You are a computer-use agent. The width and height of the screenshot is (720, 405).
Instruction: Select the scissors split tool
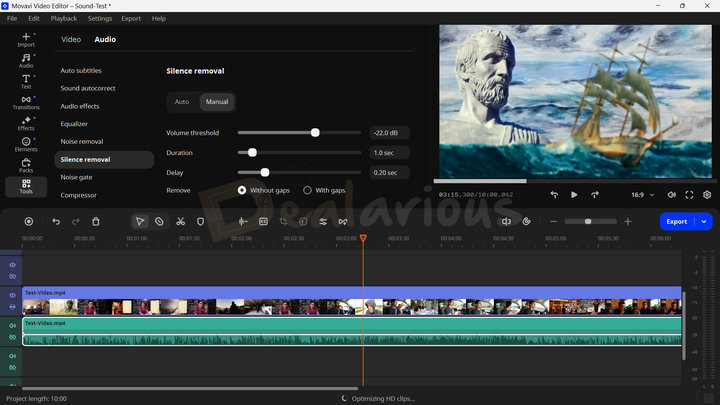[180, 221]
